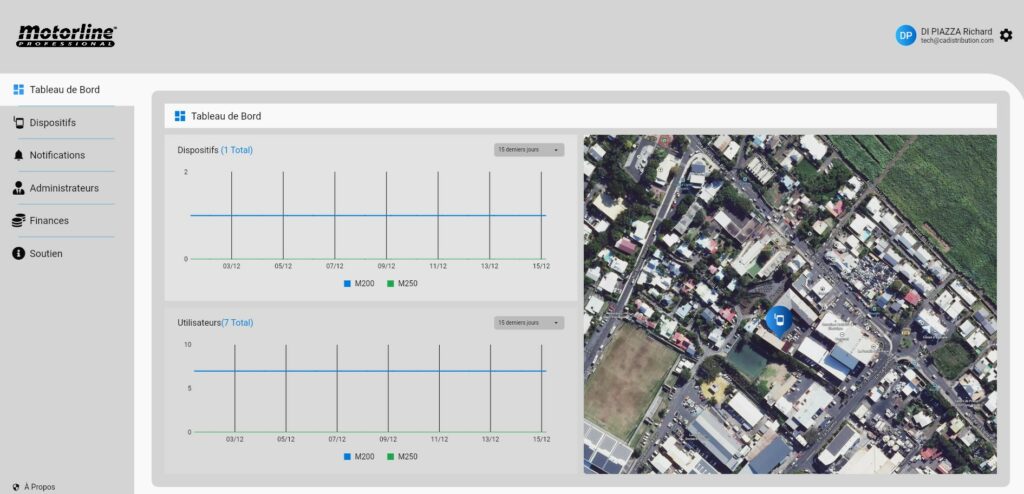
Task: Click the Motorline Professional logo
Action: 66,36
